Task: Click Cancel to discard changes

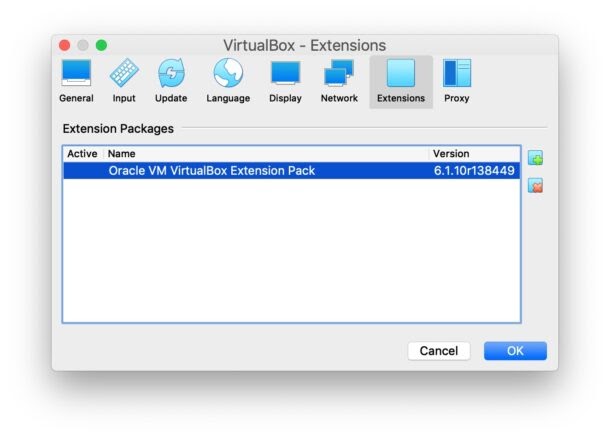Action: [x=439, y=351]
